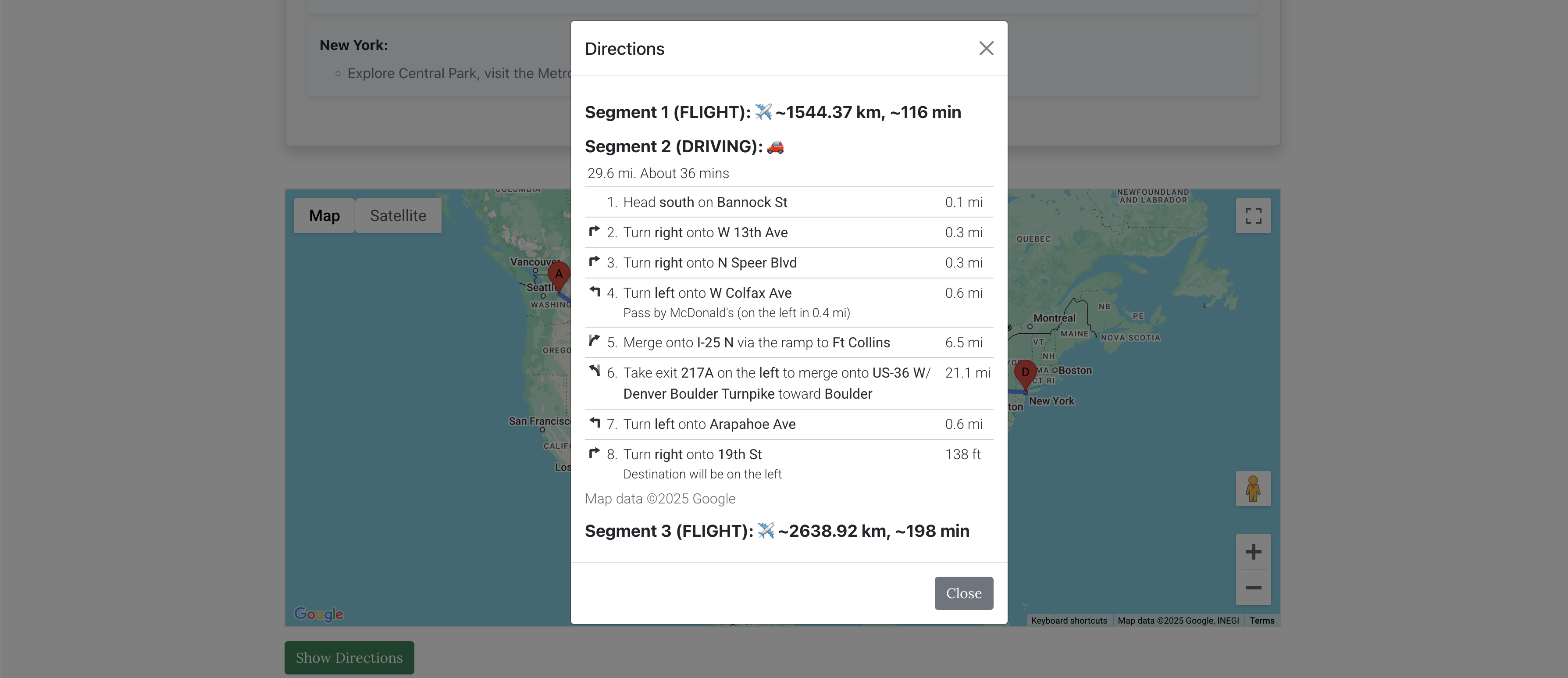Zoom in the map with plus
Viewport: 1568px width, 678px height.
point(1253,551)
